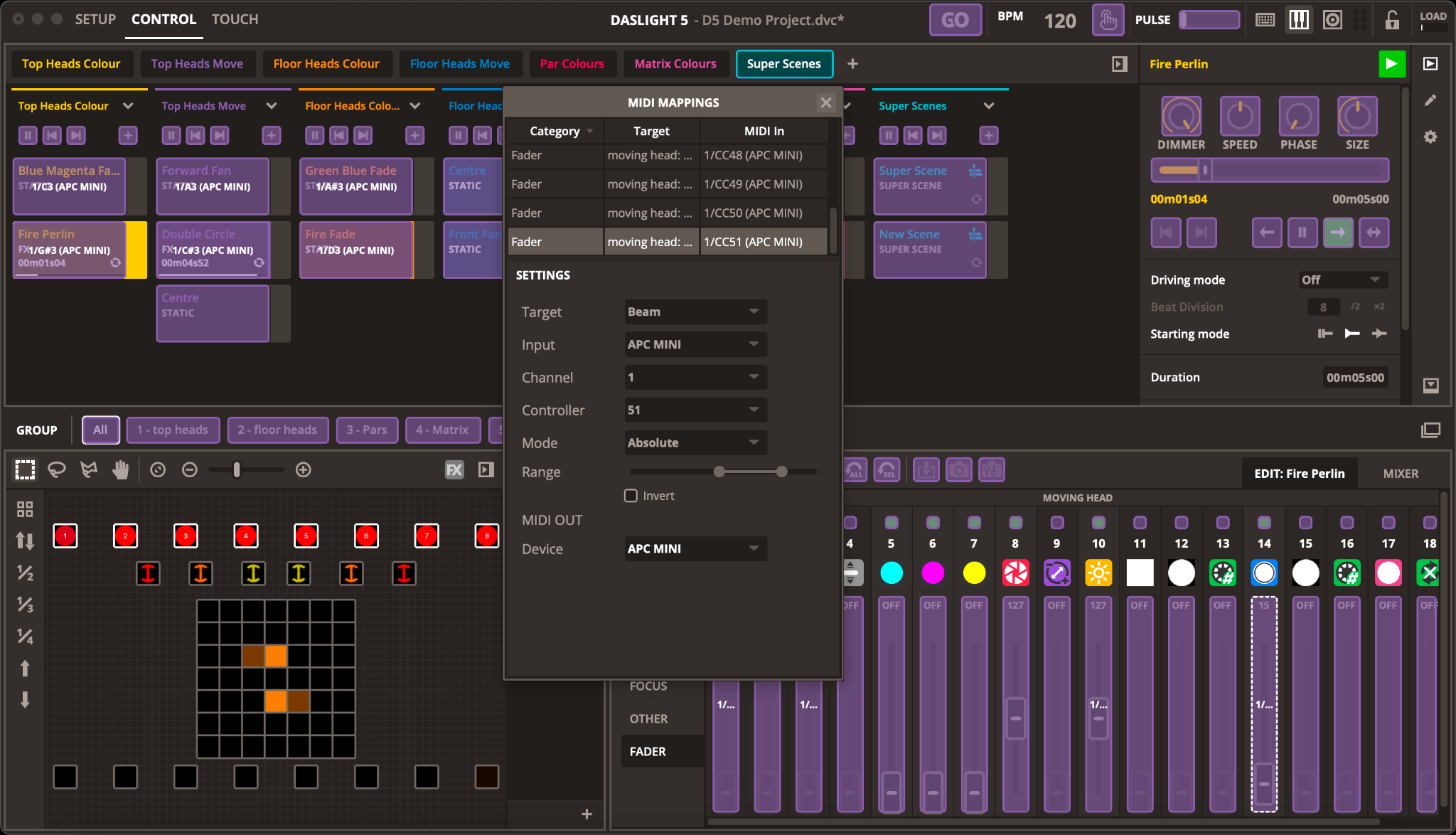Click the magenta colour swatch
Screen dimensions: 1456x835
point(932,573)
